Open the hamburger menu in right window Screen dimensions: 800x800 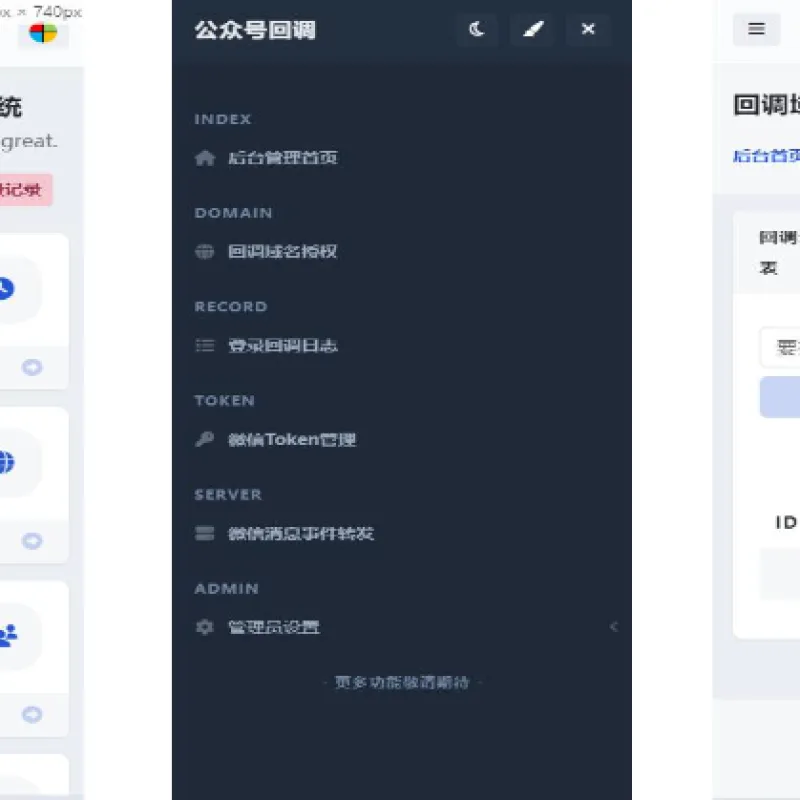coord(756,29)
